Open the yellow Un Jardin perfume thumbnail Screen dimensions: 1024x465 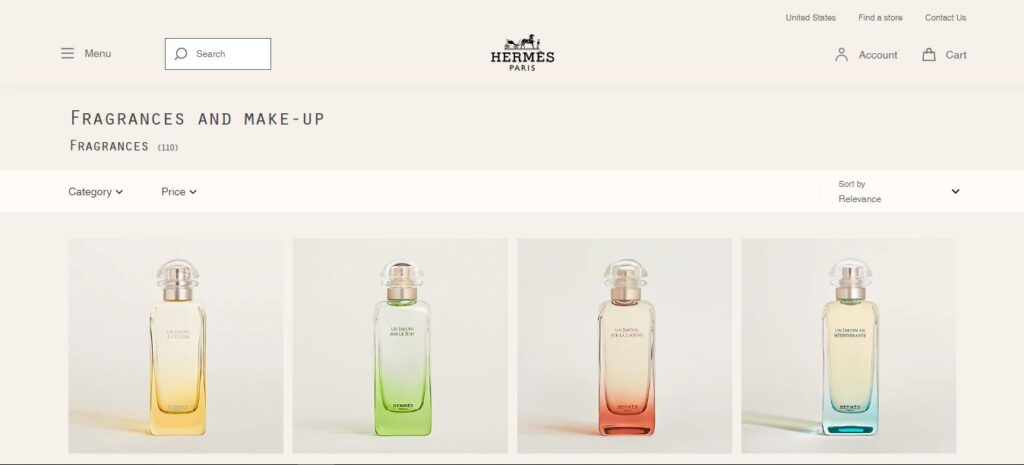click(176, 345)
